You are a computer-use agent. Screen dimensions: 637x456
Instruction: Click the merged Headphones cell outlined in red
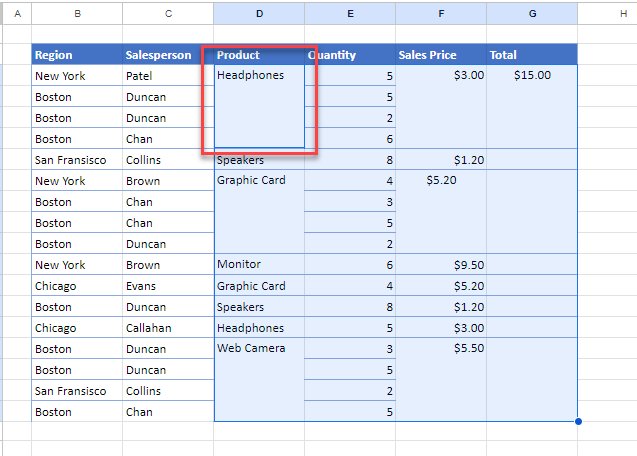click(259, 107)
